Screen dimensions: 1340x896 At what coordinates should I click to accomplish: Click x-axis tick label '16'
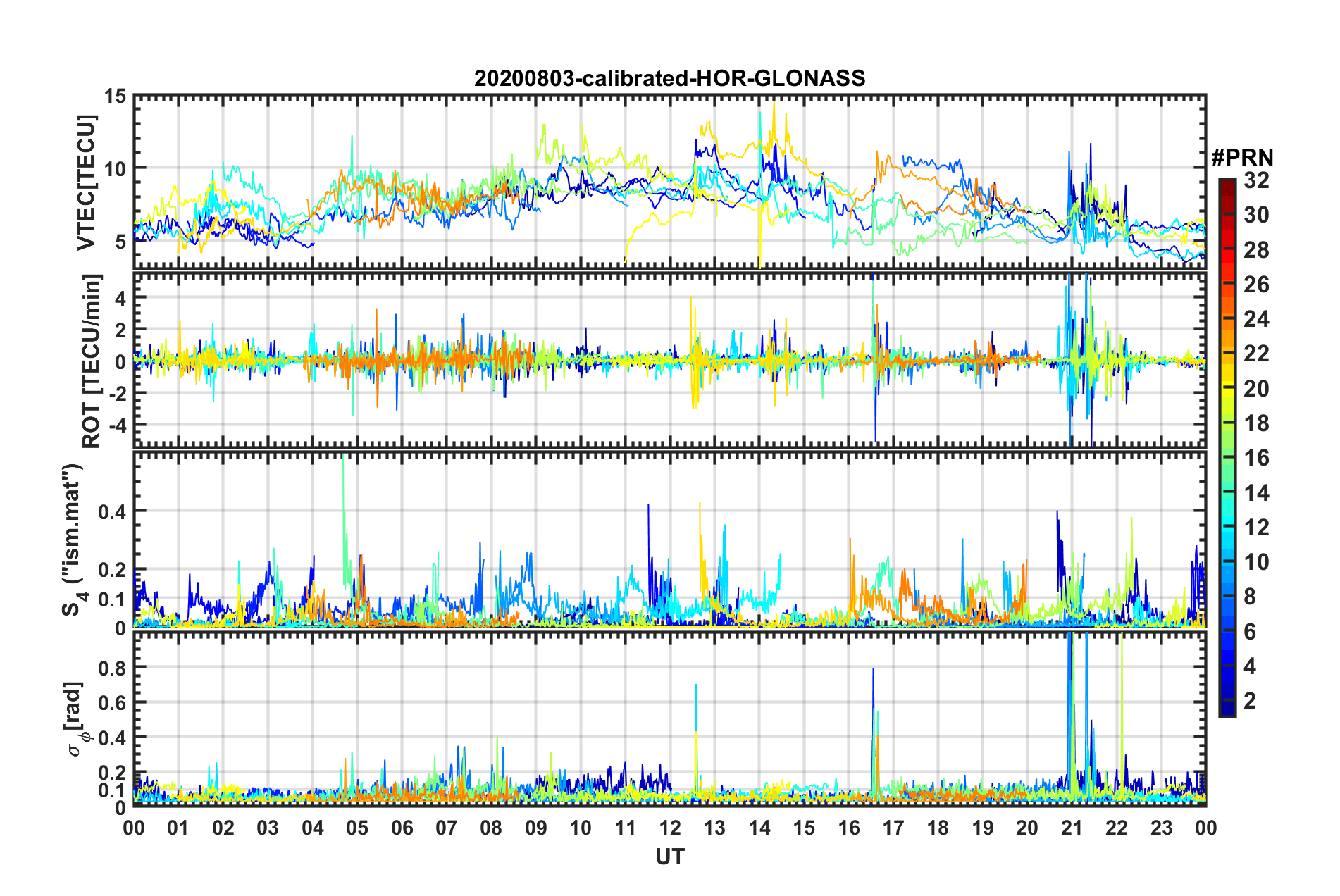pyautogui.click(x=849, y=828)
